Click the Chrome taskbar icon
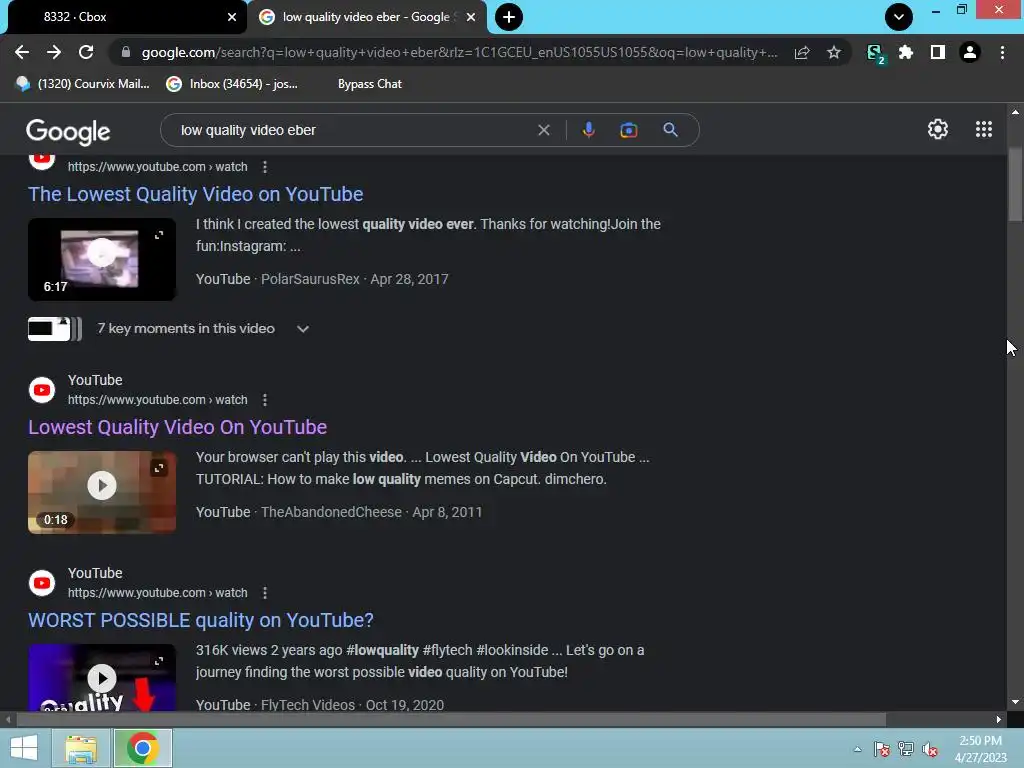This screenshot has height=768, width=1024. pyautogui.click(x=143, y=748)
